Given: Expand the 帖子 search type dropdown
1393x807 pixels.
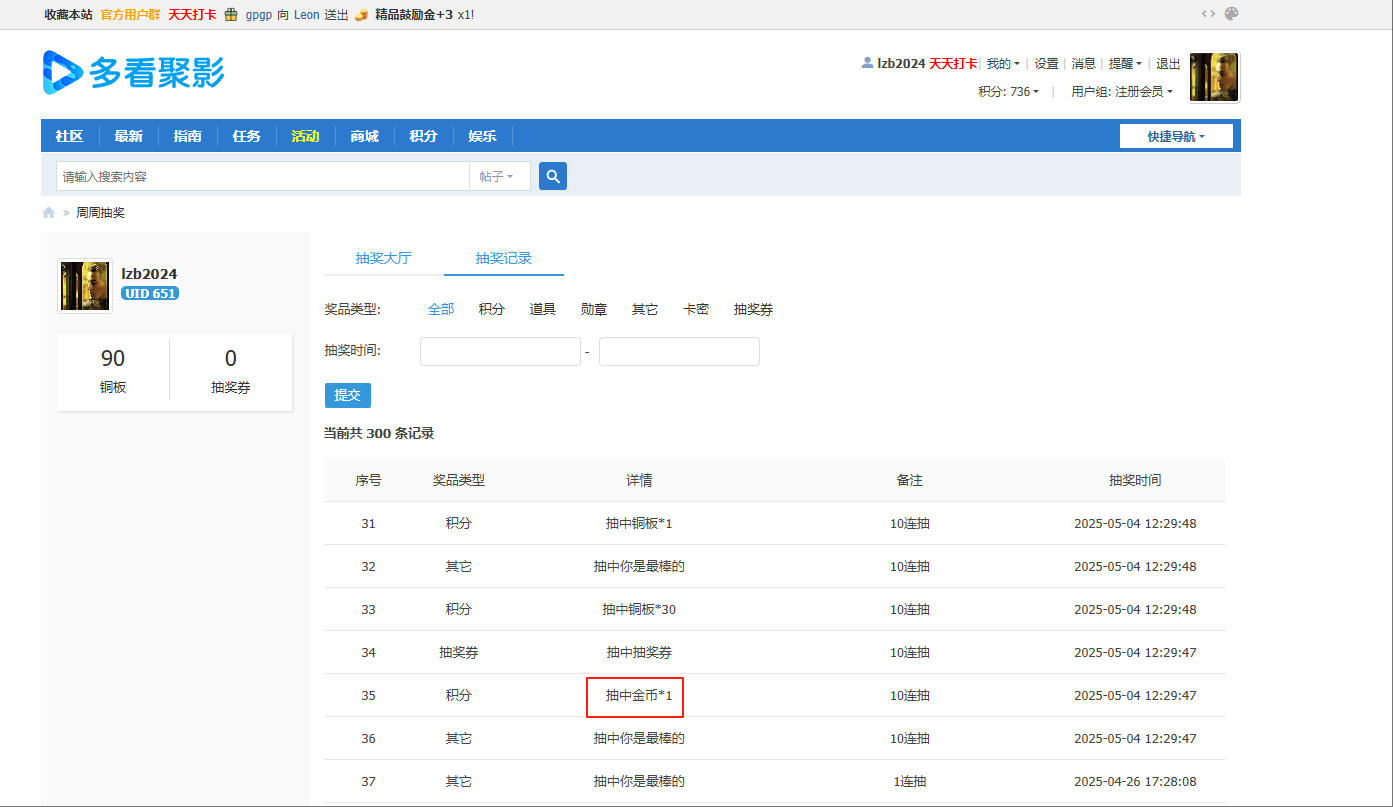Looking at the screenshot, I should (497, 176).
